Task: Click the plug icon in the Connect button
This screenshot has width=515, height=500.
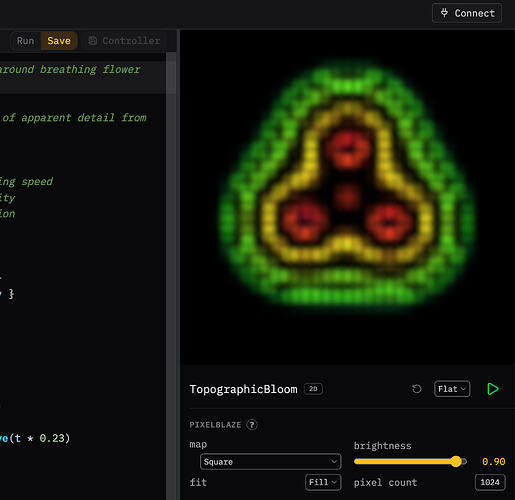Action: (444, 13)
